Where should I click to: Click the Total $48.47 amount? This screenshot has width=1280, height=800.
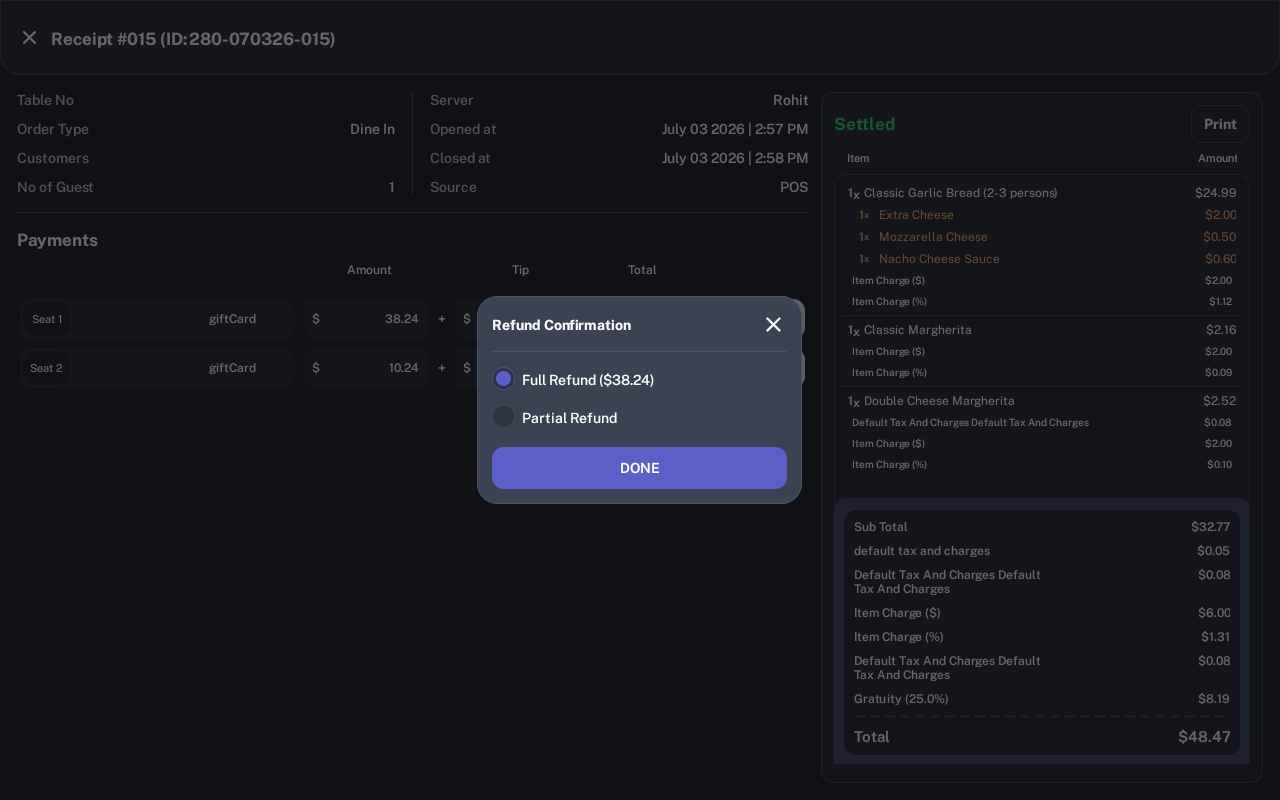(1204, 737)
